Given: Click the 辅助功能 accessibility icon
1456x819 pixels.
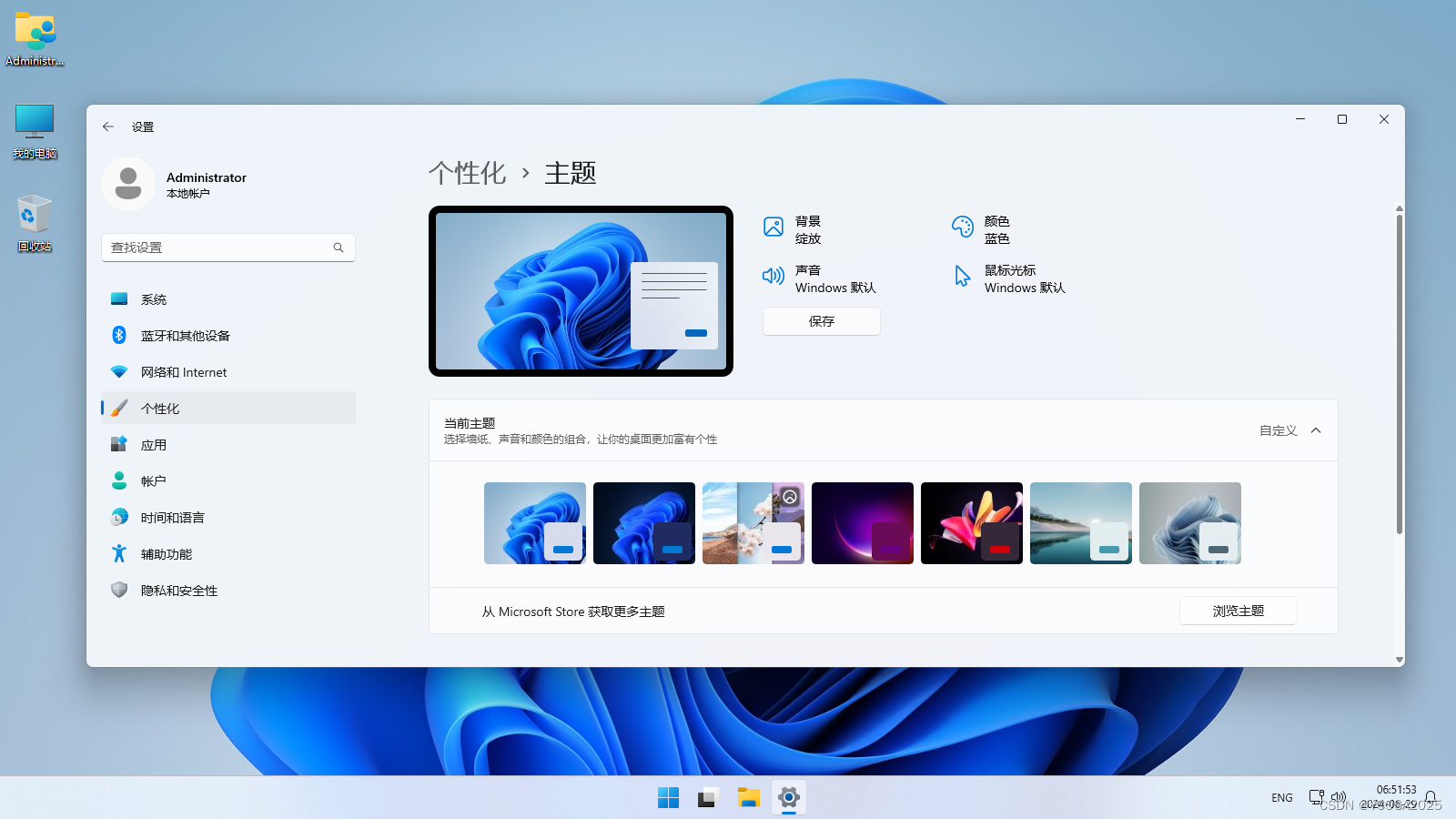Looking at the screenshot, I should click(x=119, y=553).
